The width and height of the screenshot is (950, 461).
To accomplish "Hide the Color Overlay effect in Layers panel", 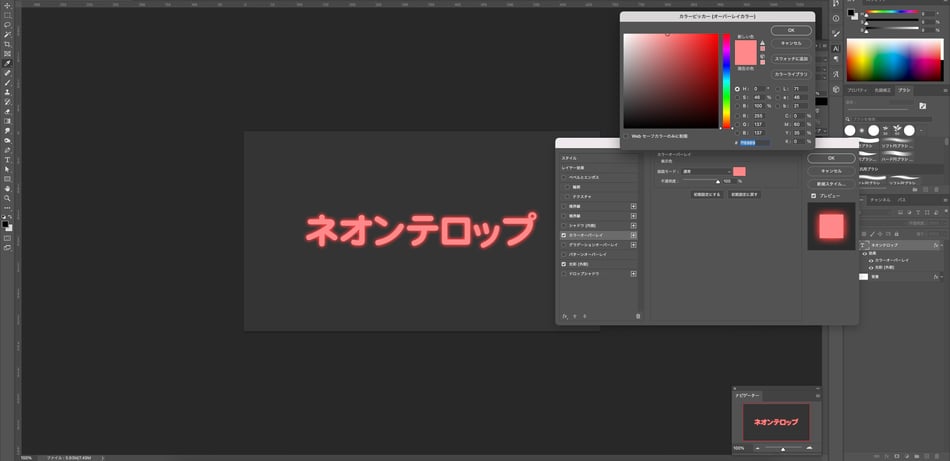I will (x=870, y=260).
